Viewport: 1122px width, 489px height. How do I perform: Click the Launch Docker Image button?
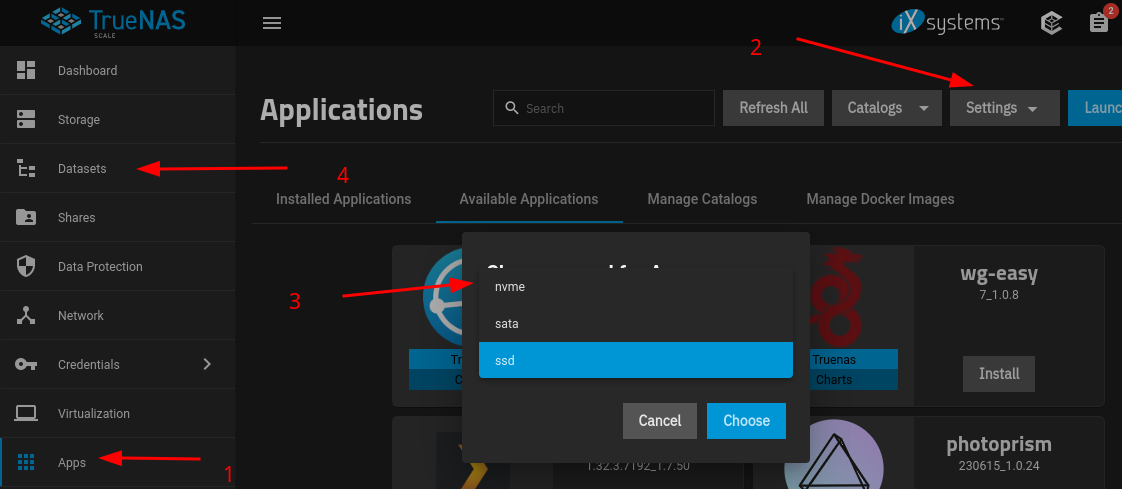pos(1095,108)
